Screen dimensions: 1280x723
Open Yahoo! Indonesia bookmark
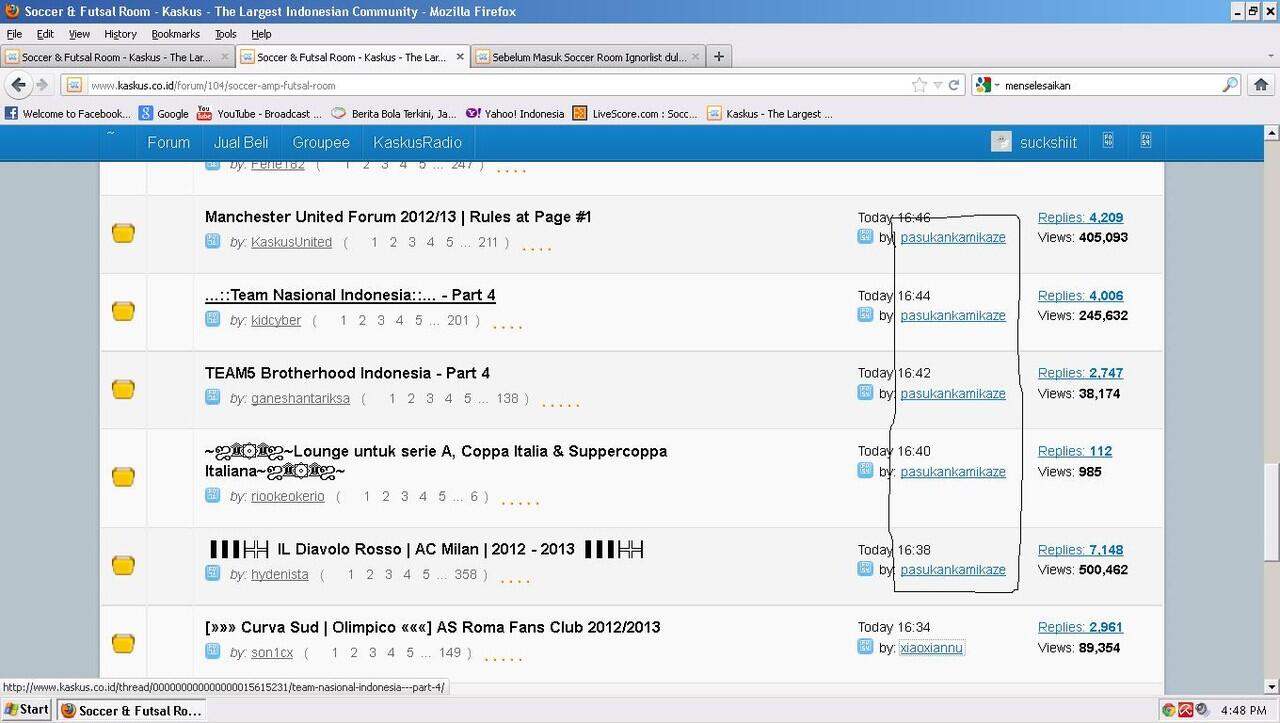(x=515, y=114)
